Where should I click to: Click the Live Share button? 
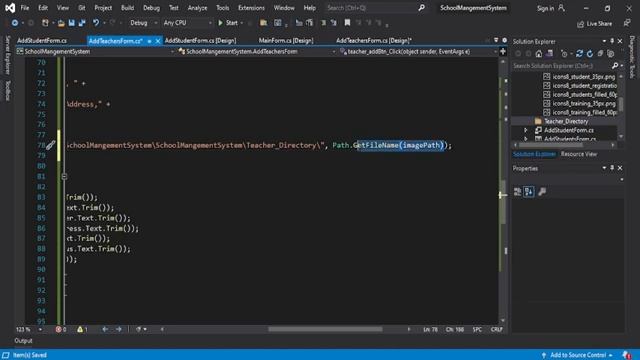tap(595, 24)
